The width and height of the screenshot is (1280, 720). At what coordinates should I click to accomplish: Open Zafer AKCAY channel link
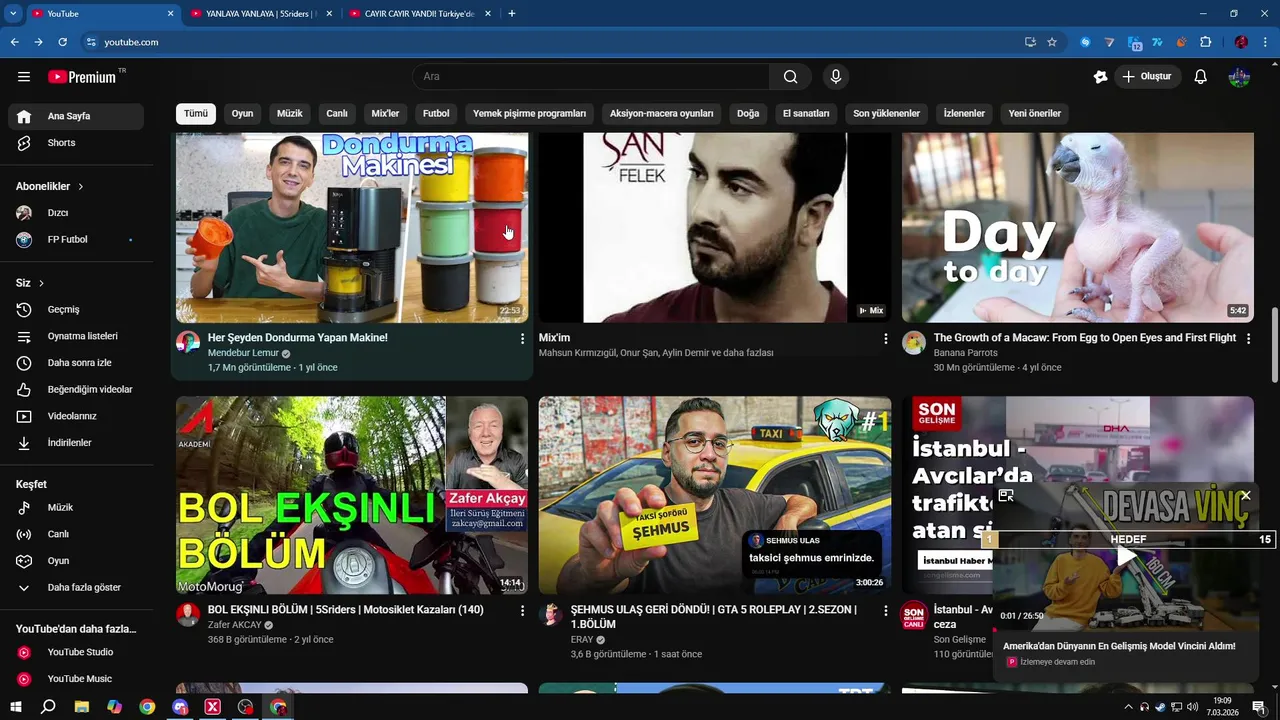click(234, 625)
